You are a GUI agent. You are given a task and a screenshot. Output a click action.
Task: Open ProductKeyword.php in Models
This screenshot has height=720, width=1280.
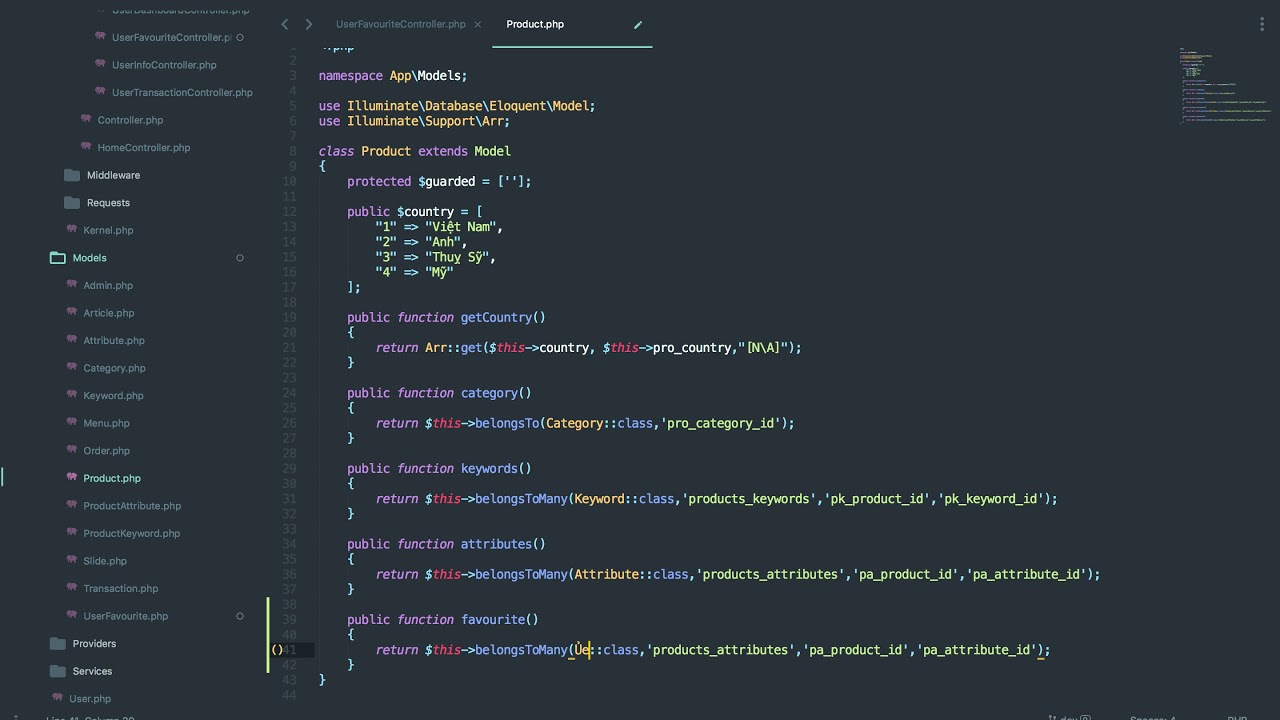(x=132, y=533)
